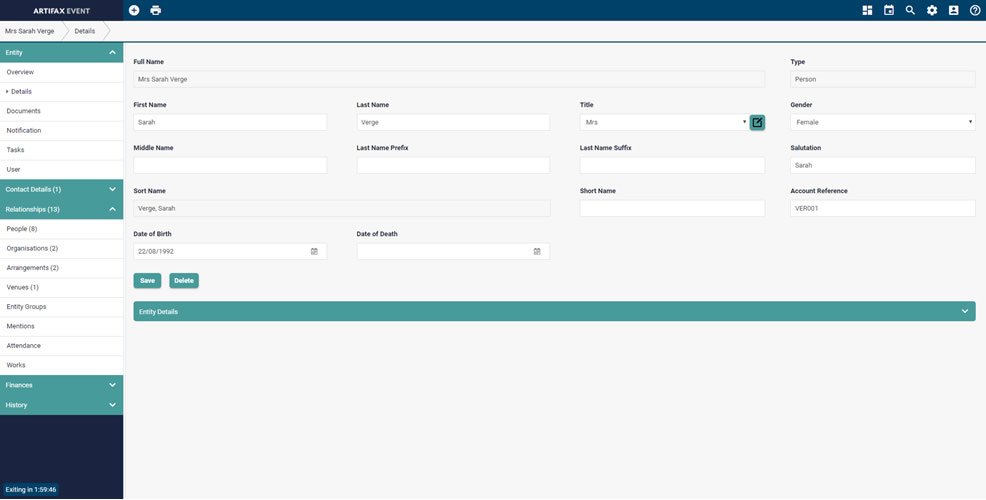The image size is (986, 500).
Task: Open User in the sidebar
Action: [x=62, y=170]
